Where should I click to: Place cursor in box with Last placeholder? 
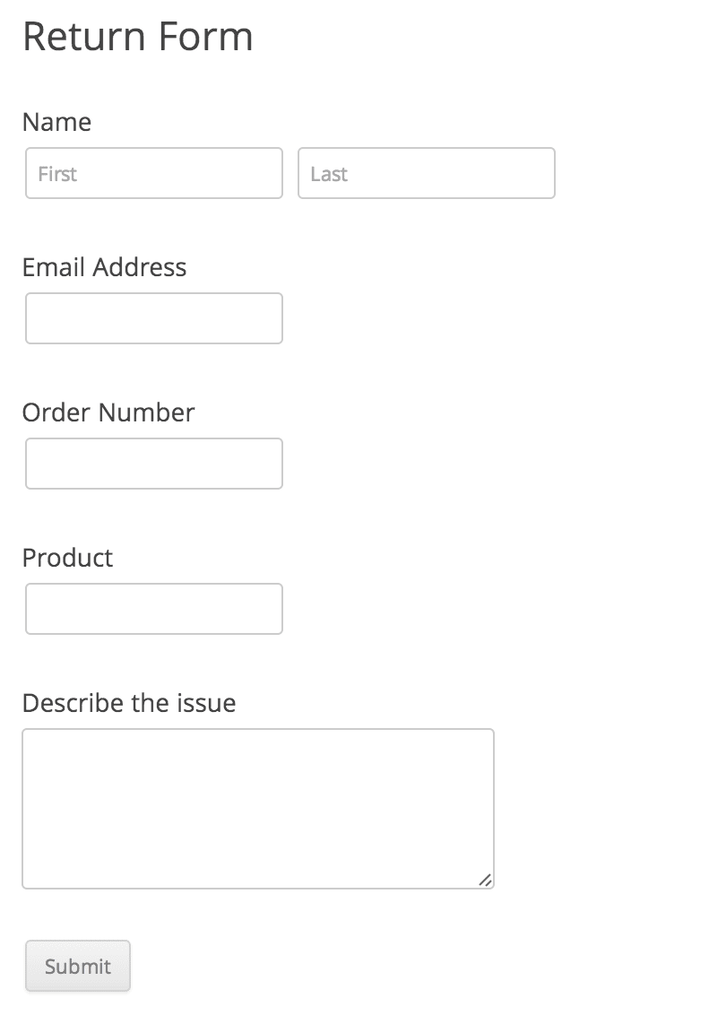point(426,173)
